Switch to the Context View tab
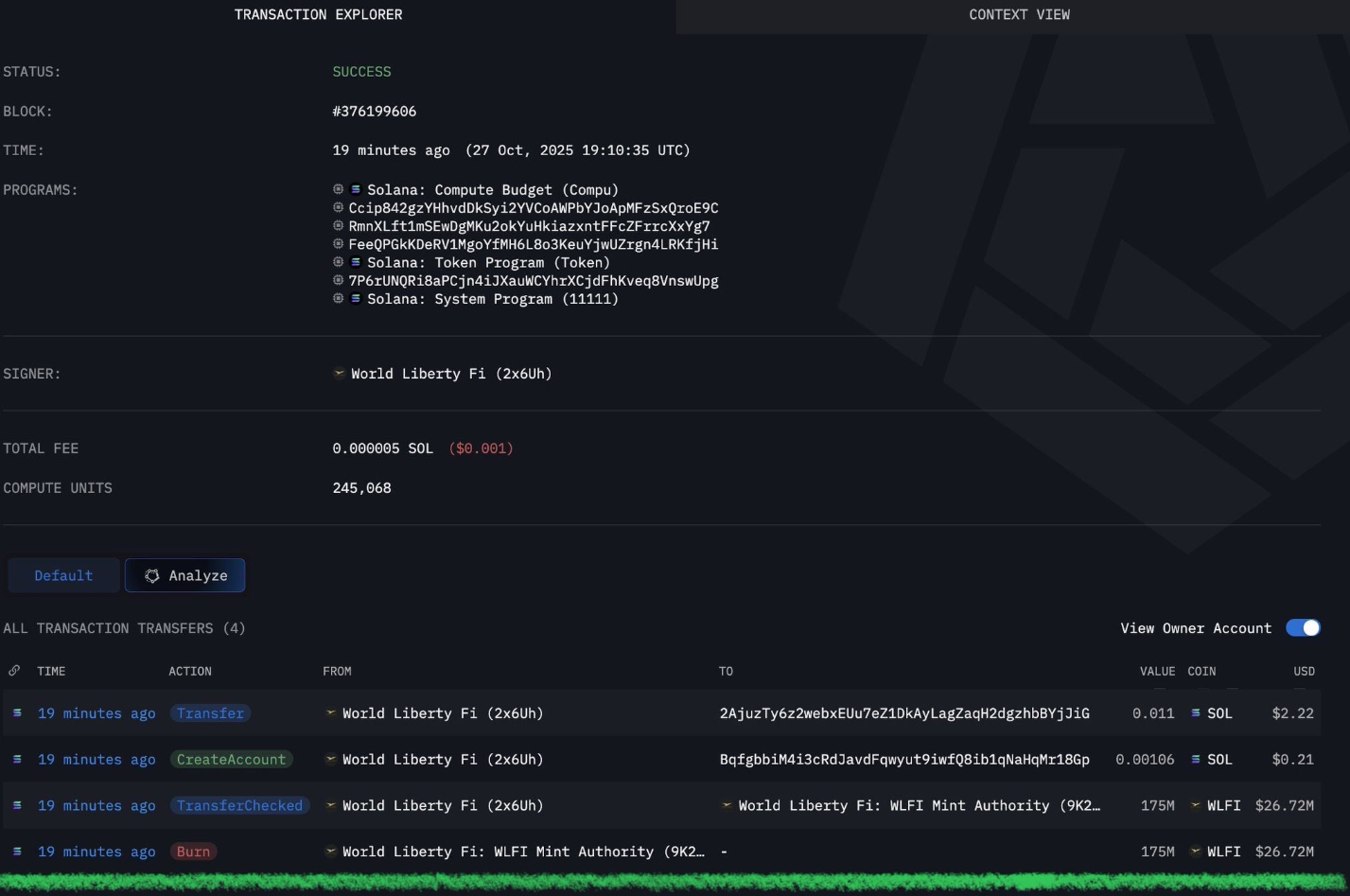This screenshot has height=896, width=1350. click(1019, 15)
